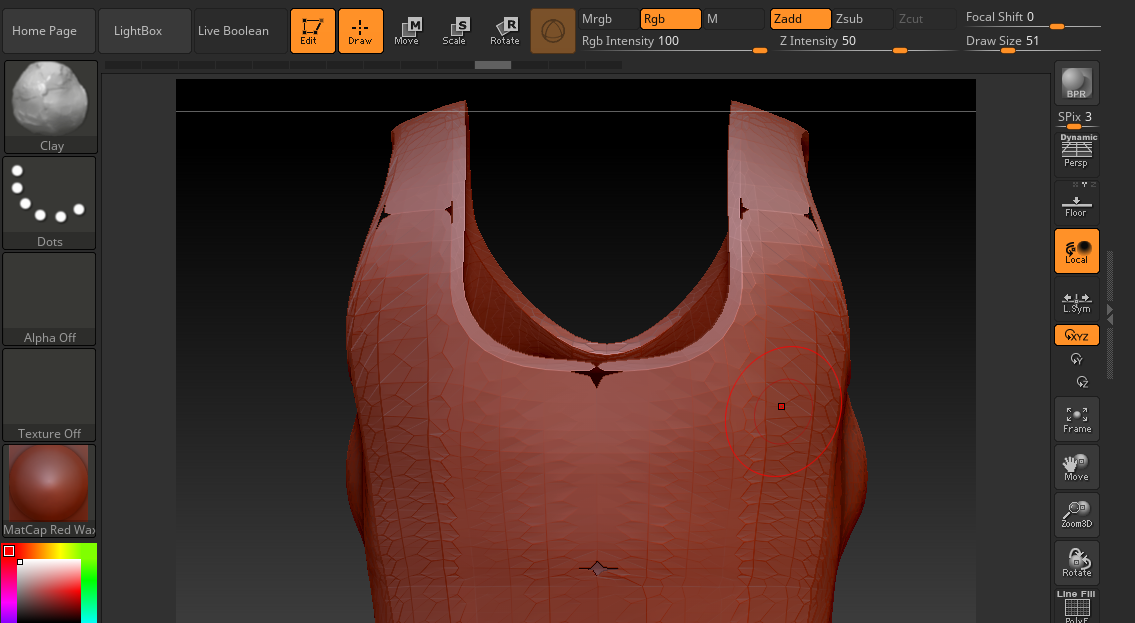The width and height of the screenshot is (1135, 623).
Task: Switch to Move transform mode in top shelf
Action: [x=408, y=31]
